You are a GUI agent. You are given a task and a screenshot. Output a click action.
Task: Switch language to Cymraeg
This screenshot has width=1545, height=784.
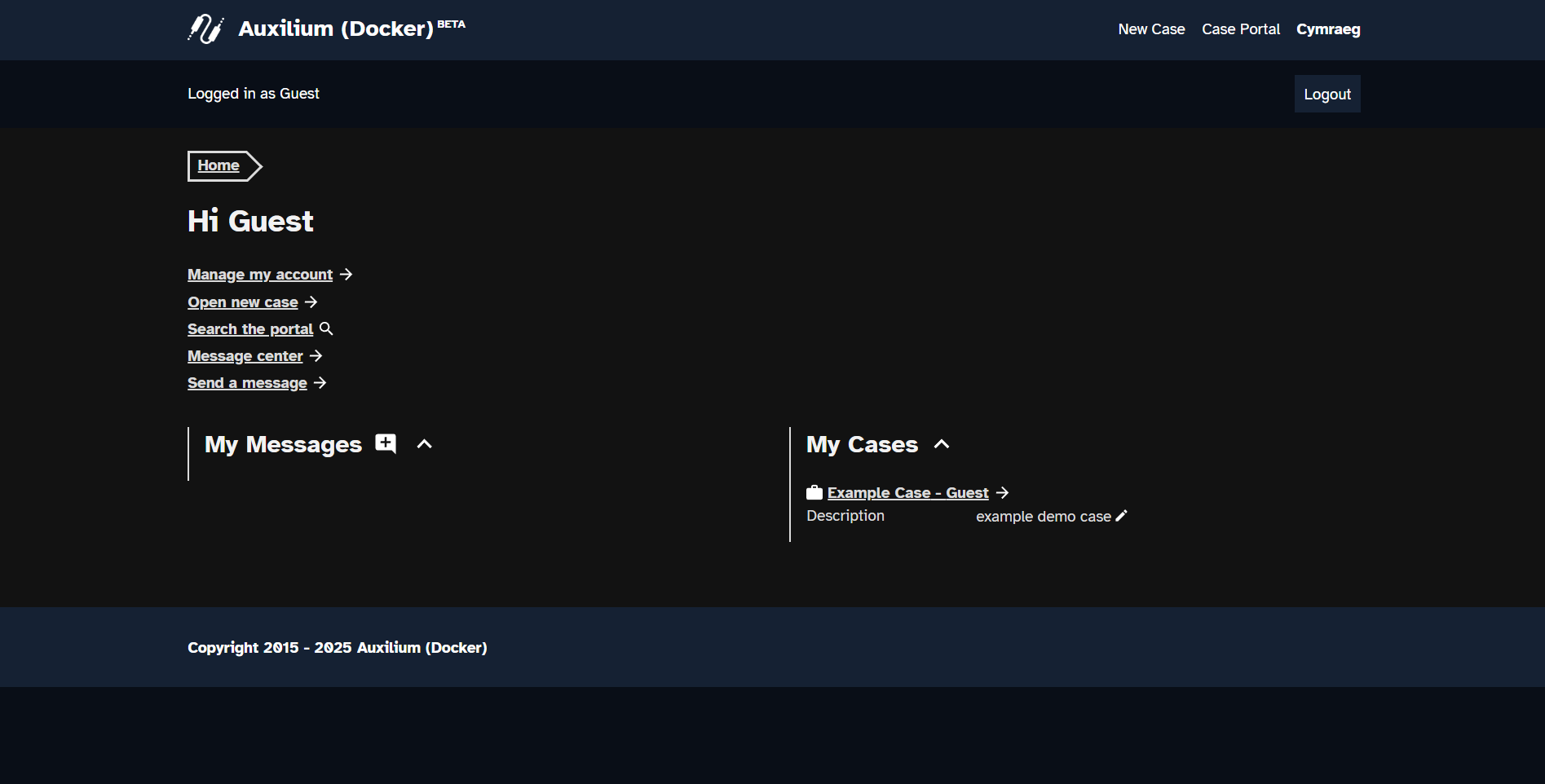(x=1328, y=29)
